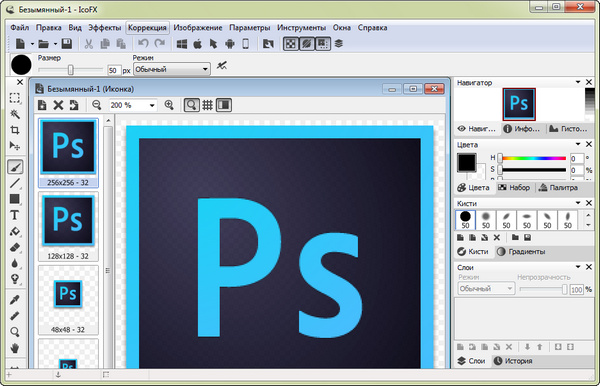Switch to the Палитра tab
Viewport: 600px width, 386px height.
(558, 188)
